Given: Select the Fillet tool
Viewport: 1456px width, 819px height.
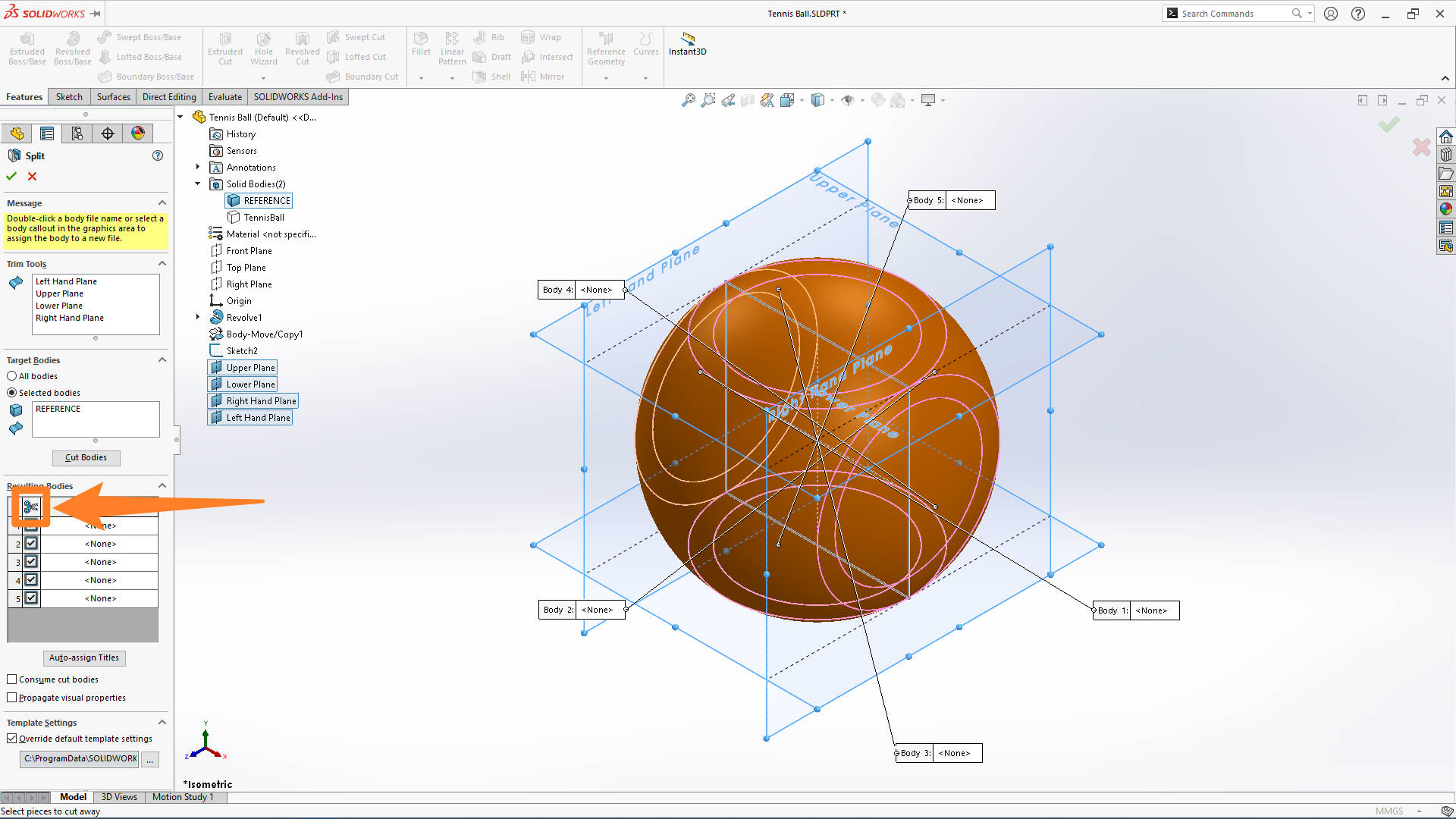Looking at the screenshot, I should pyautogui.click(x=421, y=45).
